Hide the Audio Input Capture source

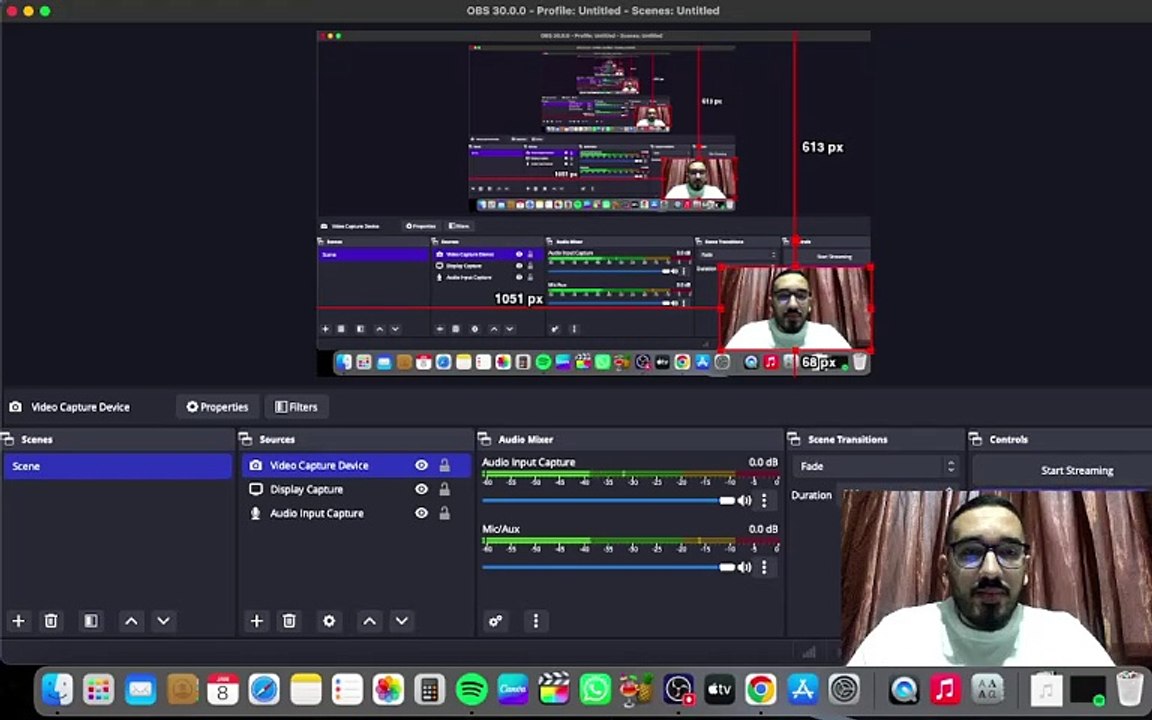click(x=421, y=514)
